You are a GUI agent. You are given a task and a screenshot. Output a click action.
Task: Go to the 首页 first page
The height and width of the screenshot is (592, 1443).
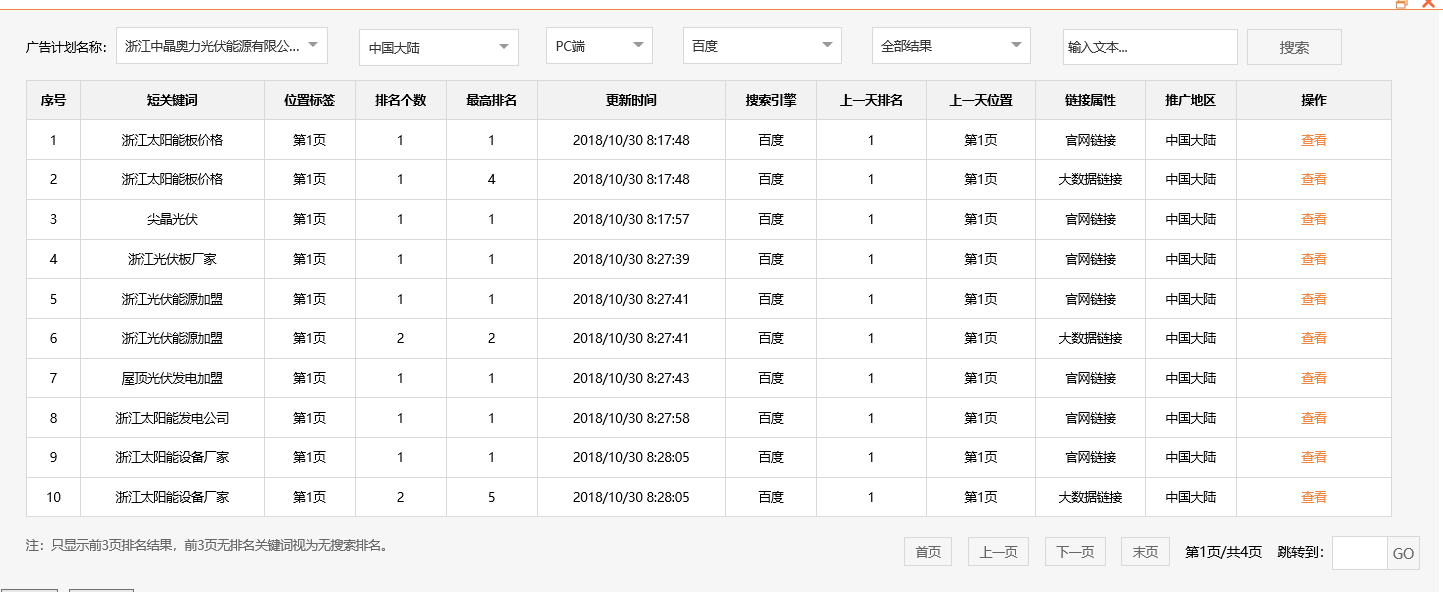point(927,551)
